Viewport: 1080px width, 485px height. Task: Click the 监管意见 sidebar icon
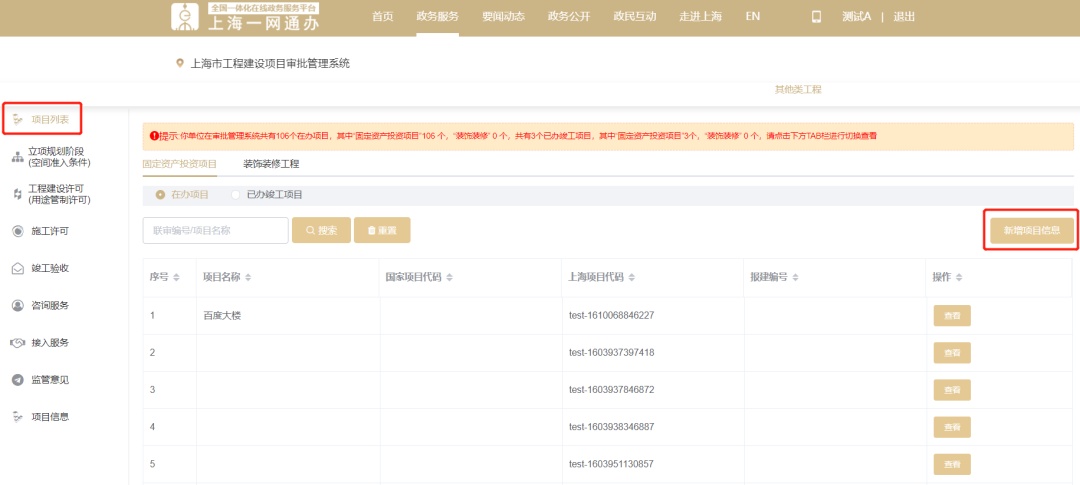click(x=17, y=379)
